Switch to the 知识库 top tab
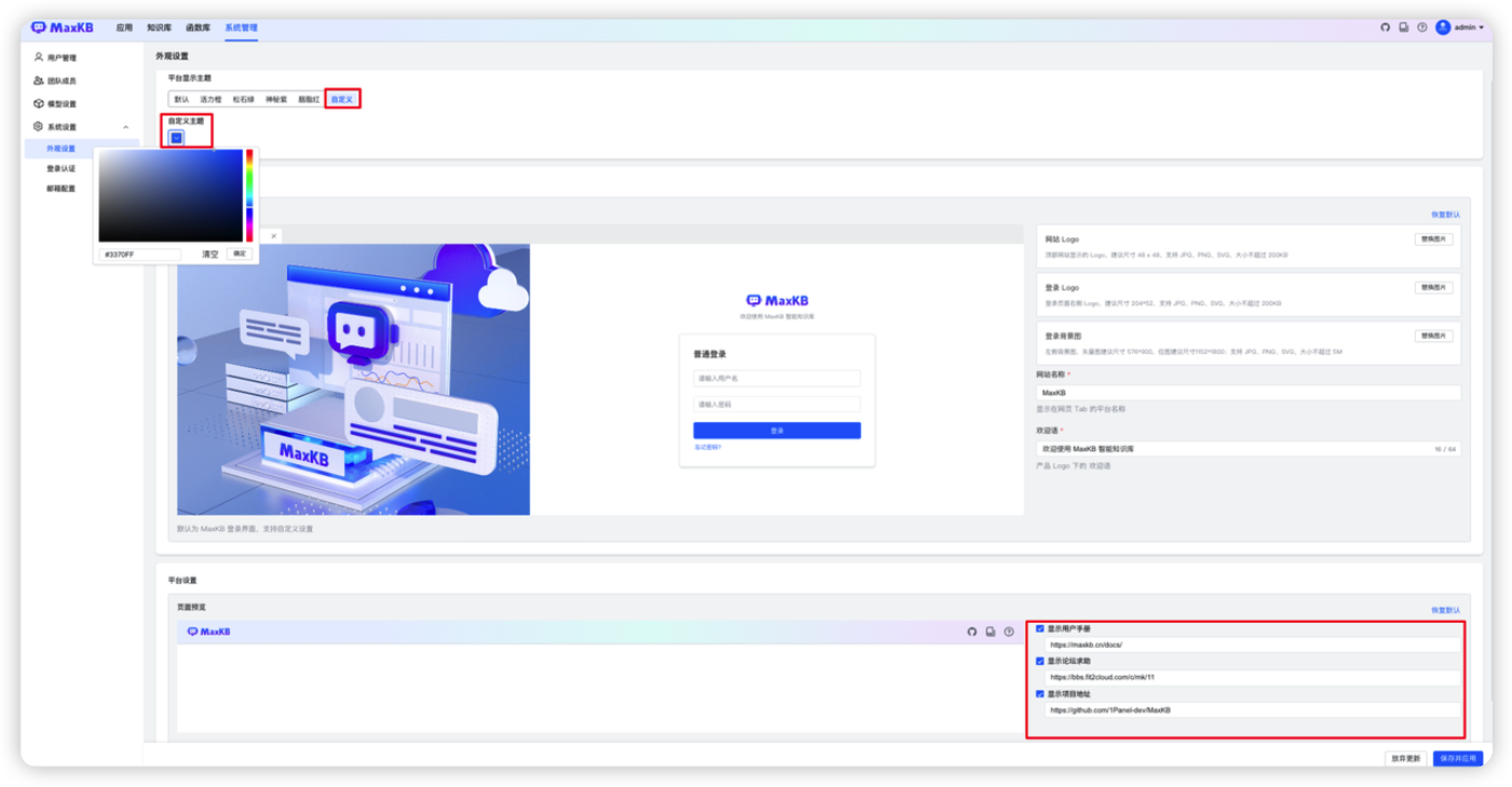1512x787 pixels. (x=159, y=28)
